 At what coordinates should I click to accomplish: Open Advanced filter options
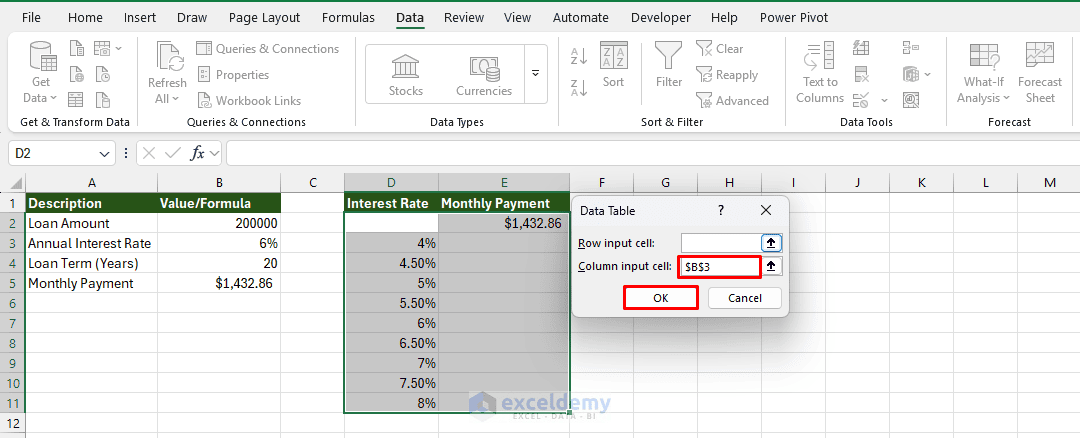pos(731,101)
